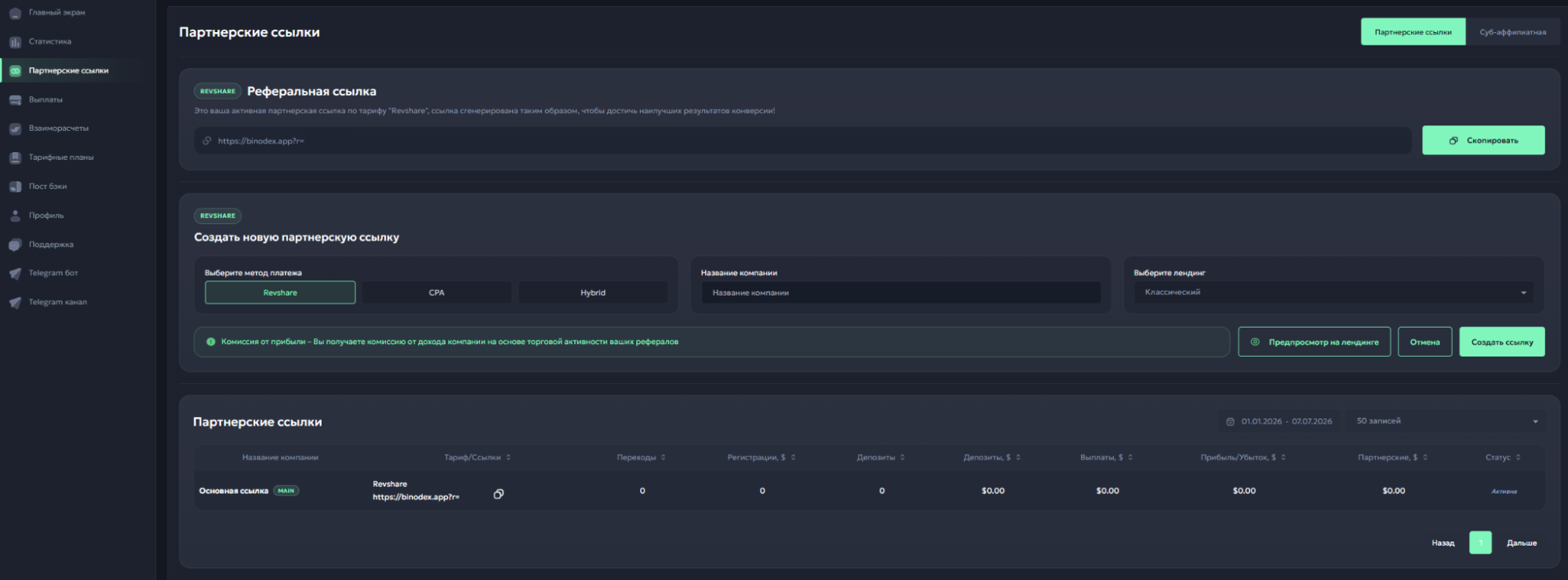The width and height of the screenshot is (1568, 580).
Task: Sort by Статус column arrows
Action: tap(1518, 458)
